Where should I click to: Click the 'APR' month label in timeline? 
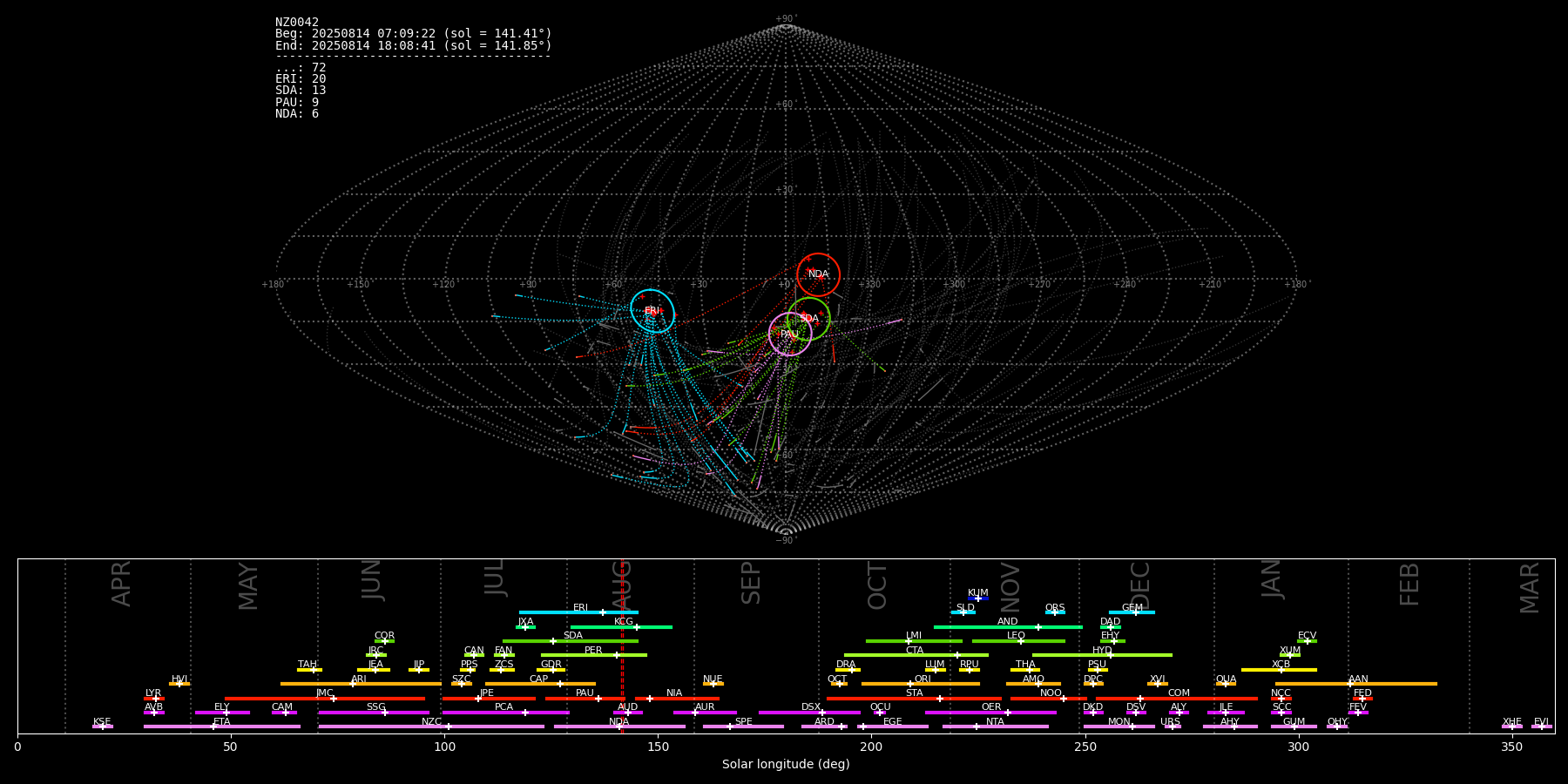click(x=121, y=584)
